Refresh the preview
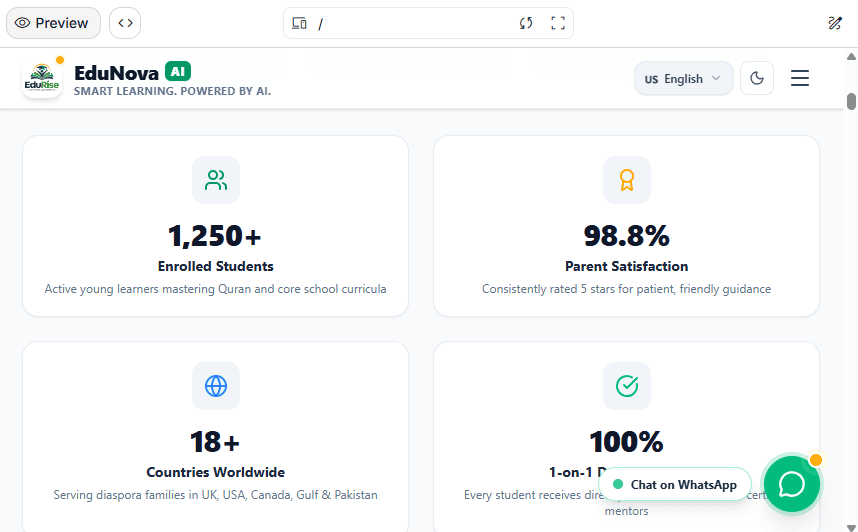 [526, 23]
